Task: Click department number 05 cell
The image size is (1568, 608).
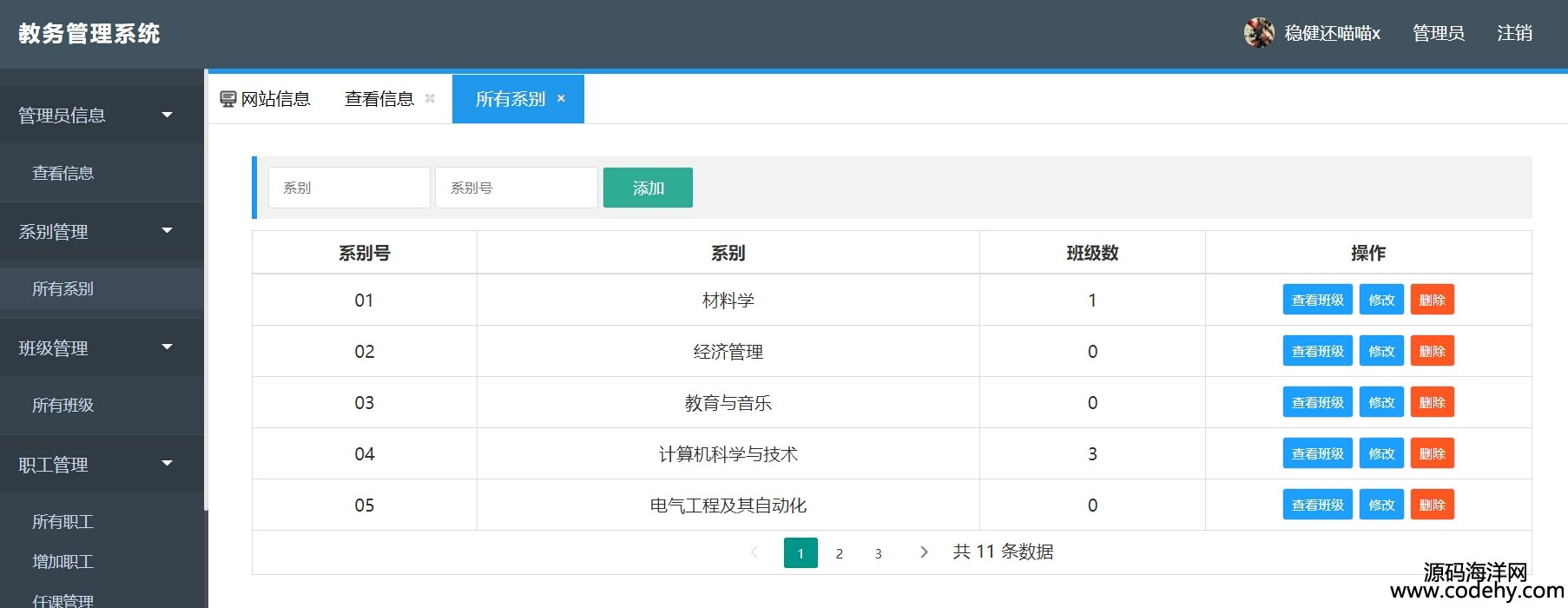Action: (365, 505)
